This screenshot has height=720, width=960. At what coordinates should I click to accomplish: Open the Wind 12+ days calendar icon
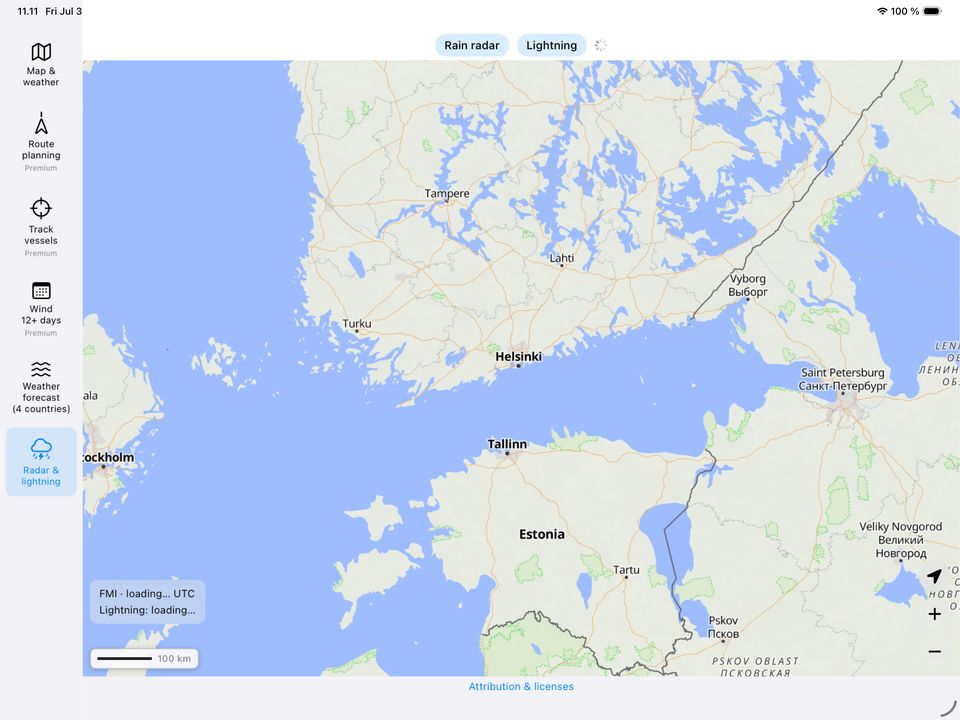tap(41, 290)
